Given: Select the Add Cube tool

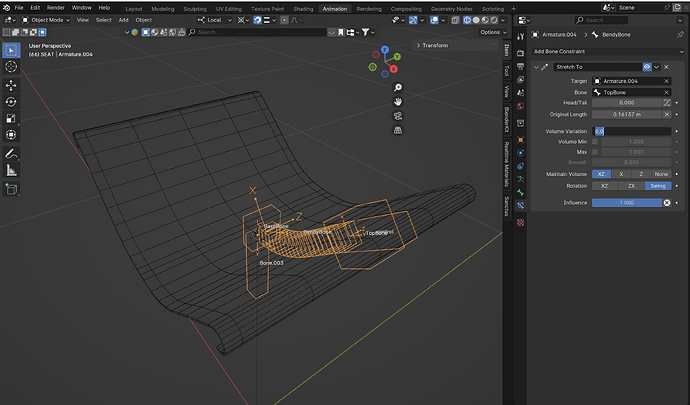Looking at the screenshot, I should 11,189.
